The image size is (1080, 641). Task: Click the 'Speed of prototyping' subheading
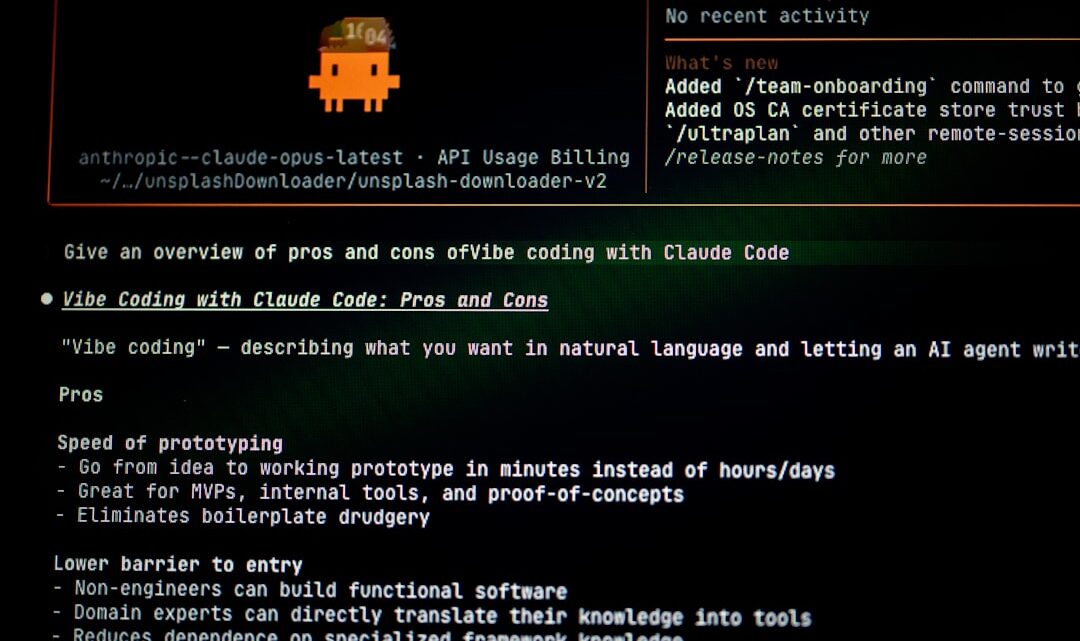170,443
